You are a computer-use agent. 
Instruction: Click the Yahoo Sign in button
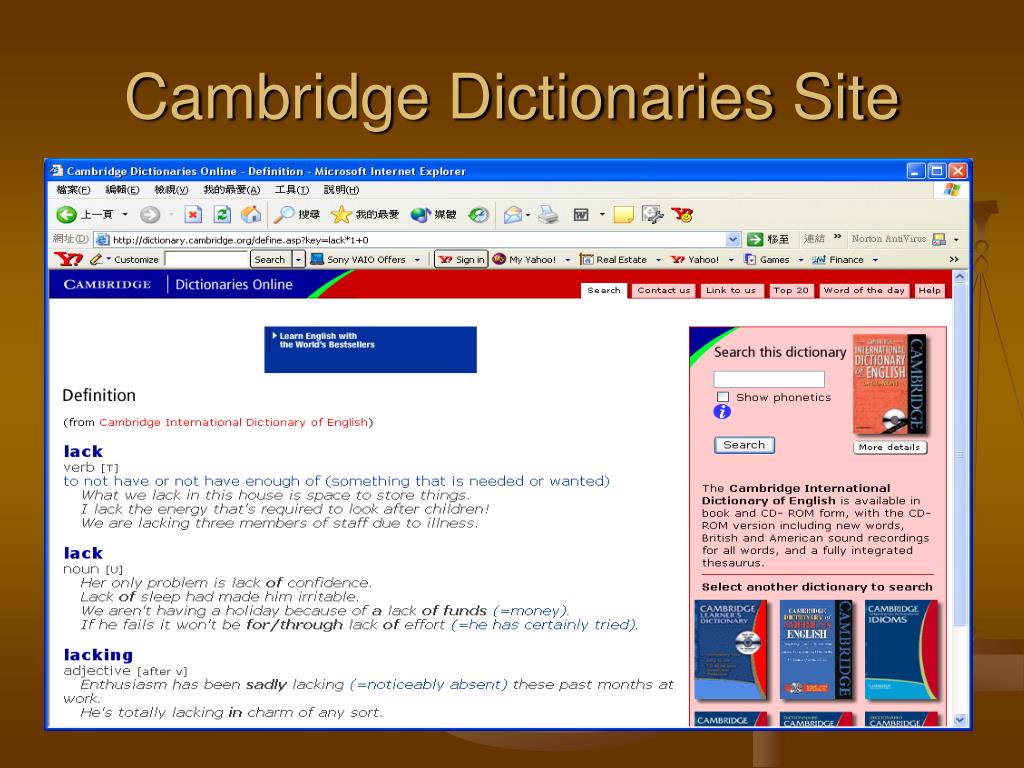coord(462,259)
